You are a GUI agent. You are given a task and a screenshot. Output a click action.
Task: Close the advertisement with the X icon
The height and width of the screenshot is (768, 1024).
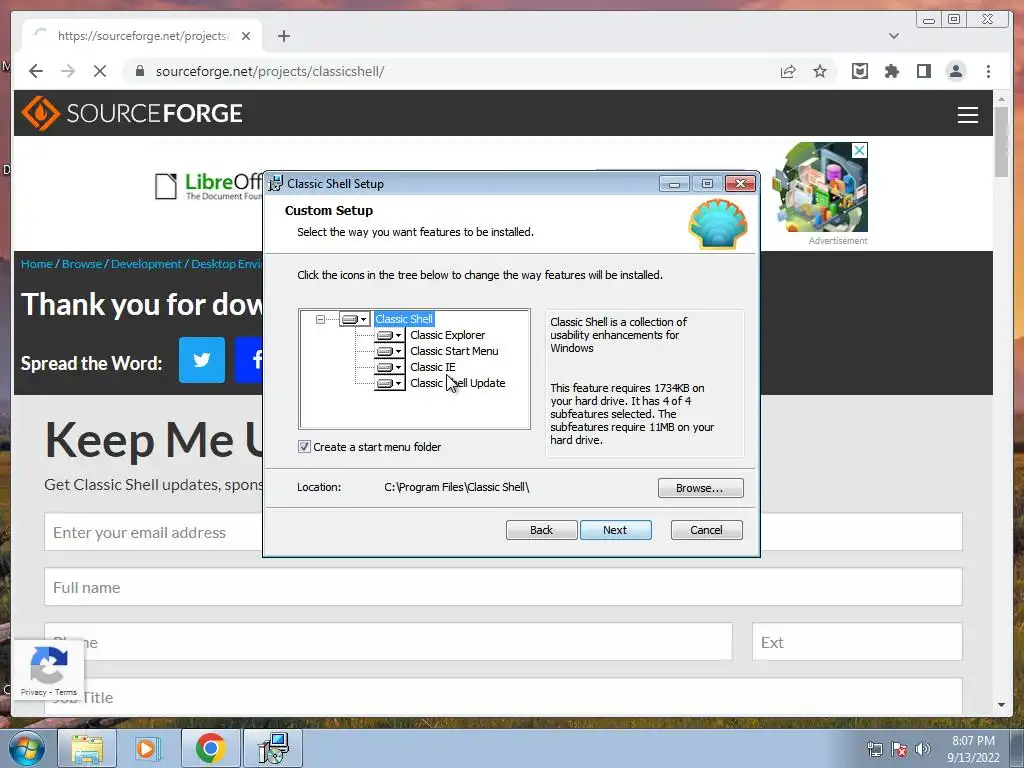860,151
